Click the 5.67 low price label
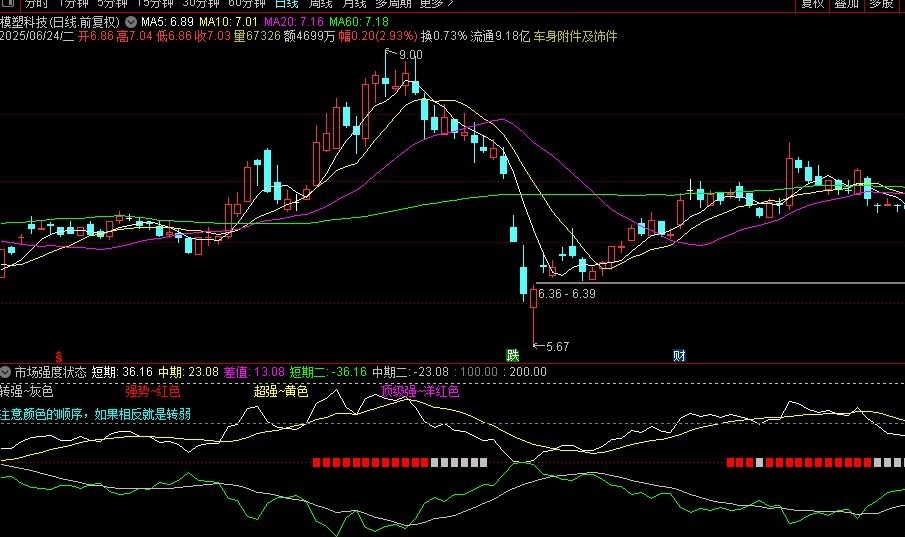The image size is (905, 537). pyautogui.click(x=558, y=346)
